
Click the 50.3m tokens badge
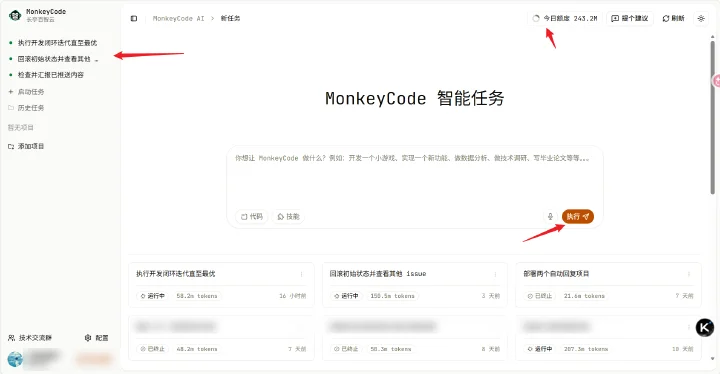(x=391, y=349)
